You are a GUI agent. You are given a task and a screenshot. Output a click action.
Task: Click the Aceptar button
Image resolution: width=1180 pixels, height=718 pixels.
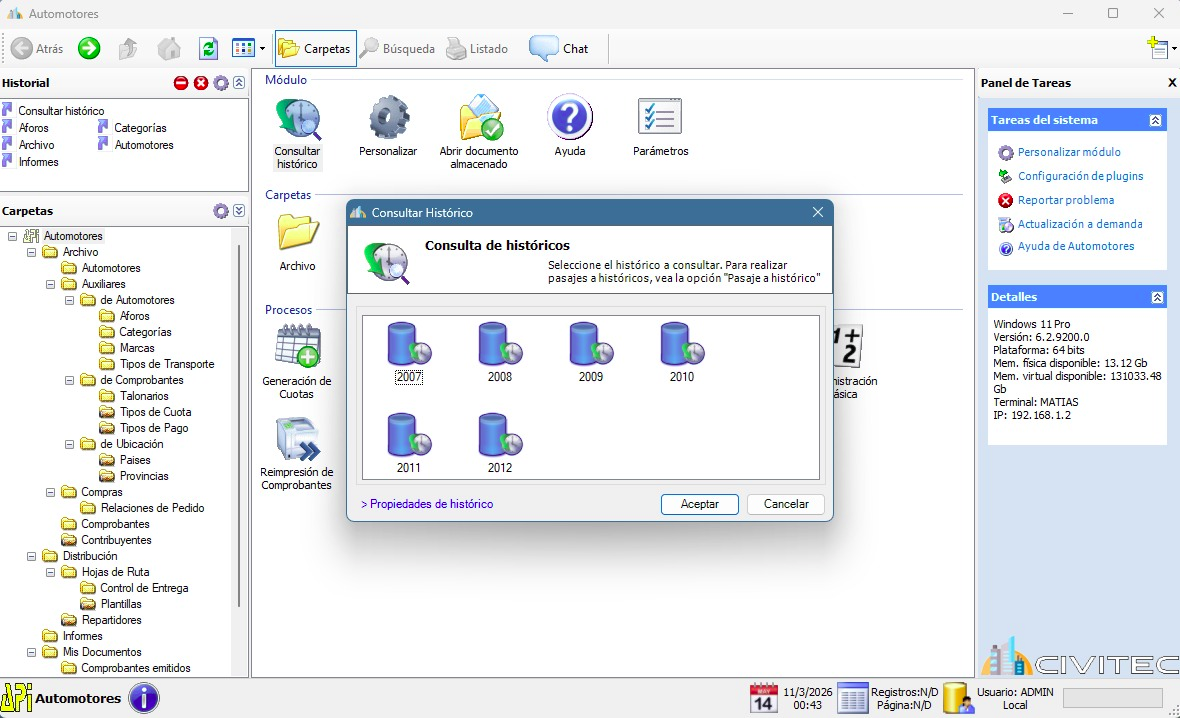pyautogui.click(x=699, y=504)
